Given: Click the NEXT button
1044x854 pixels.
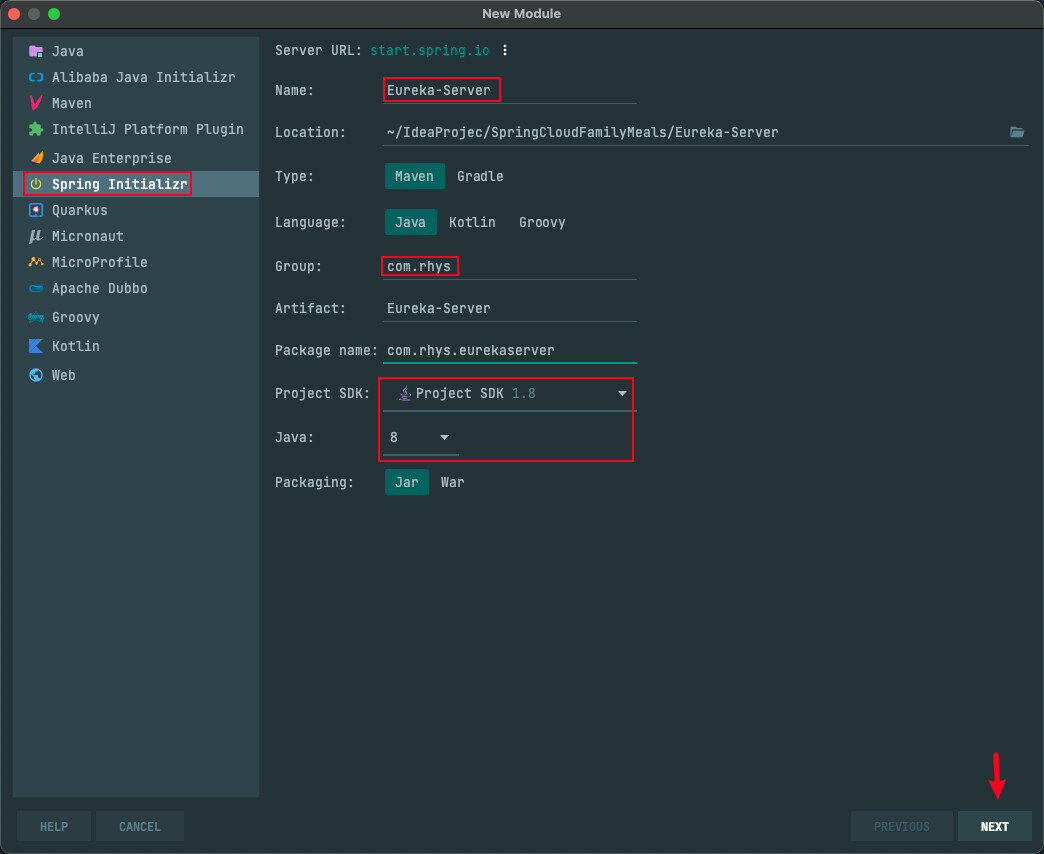Looking at the screenshot, I should pos(994,826).
